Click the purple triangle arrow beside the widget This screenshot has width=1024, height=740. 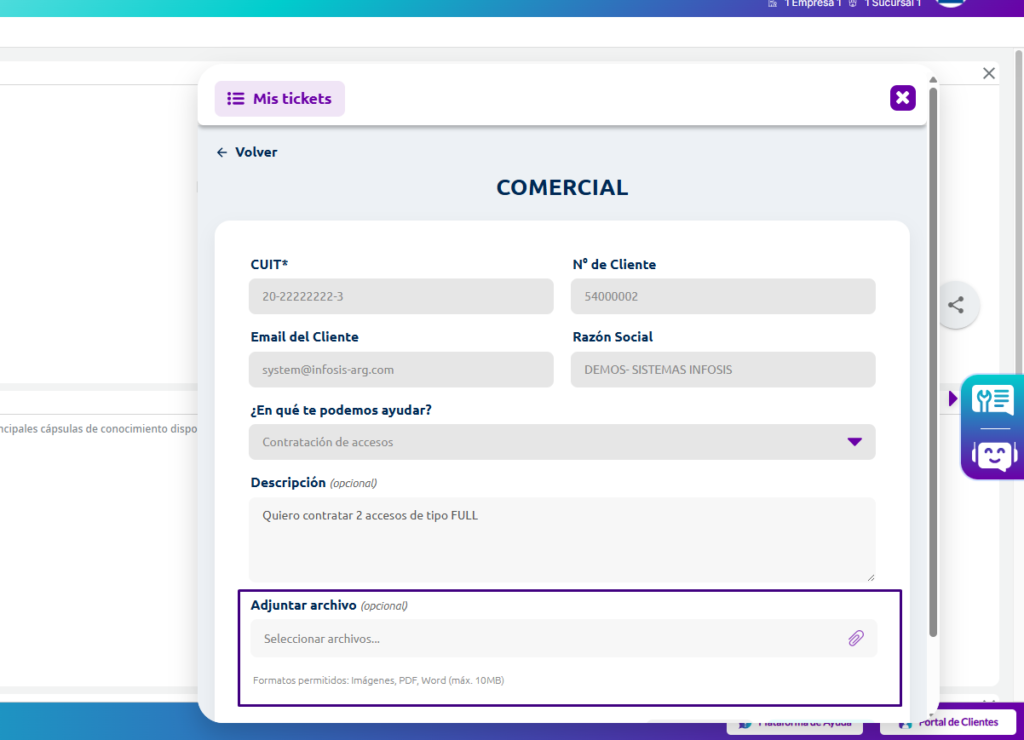[953, 399]
